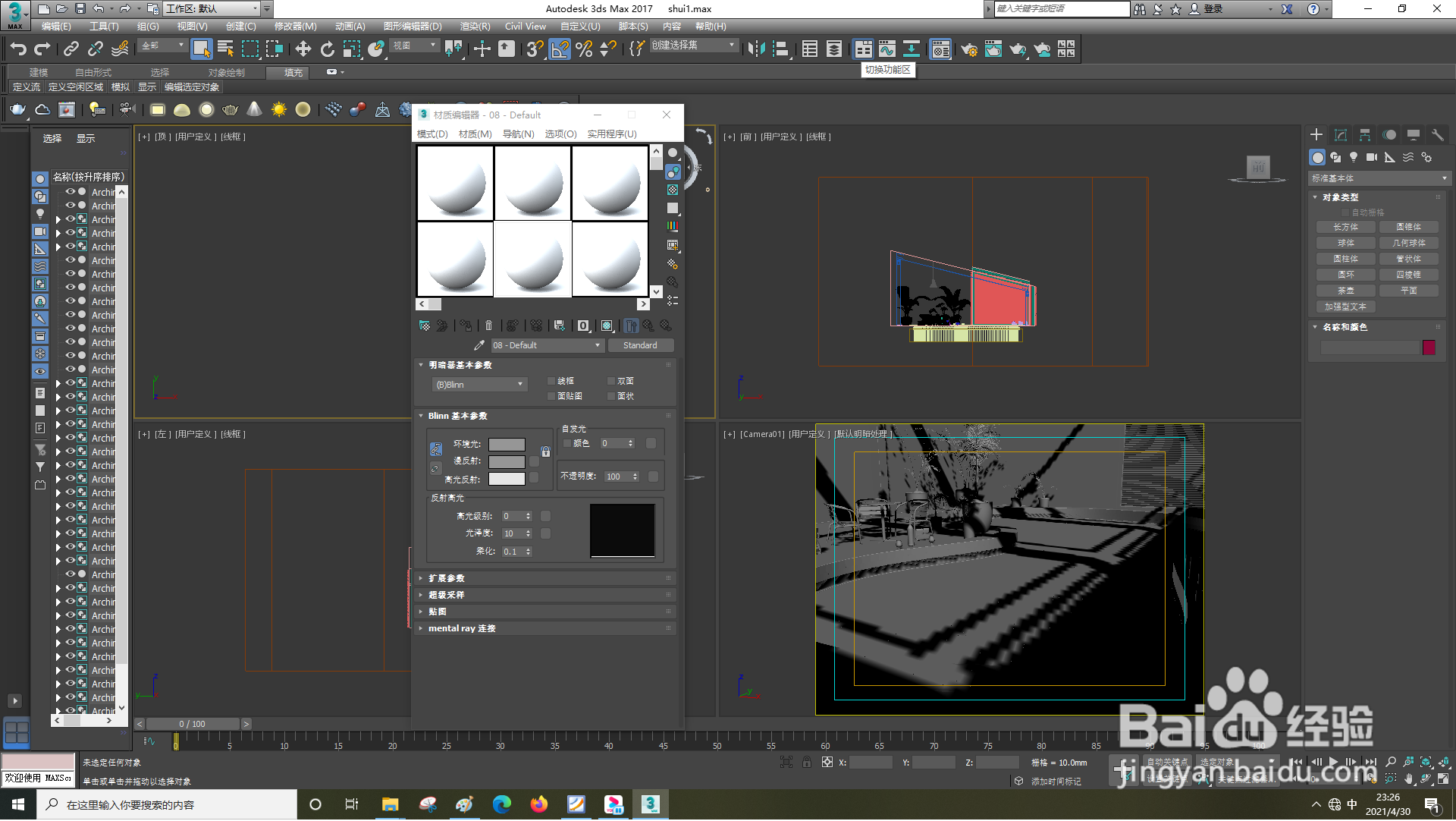Expand the 贴图 maps rollout

(544, 612)
